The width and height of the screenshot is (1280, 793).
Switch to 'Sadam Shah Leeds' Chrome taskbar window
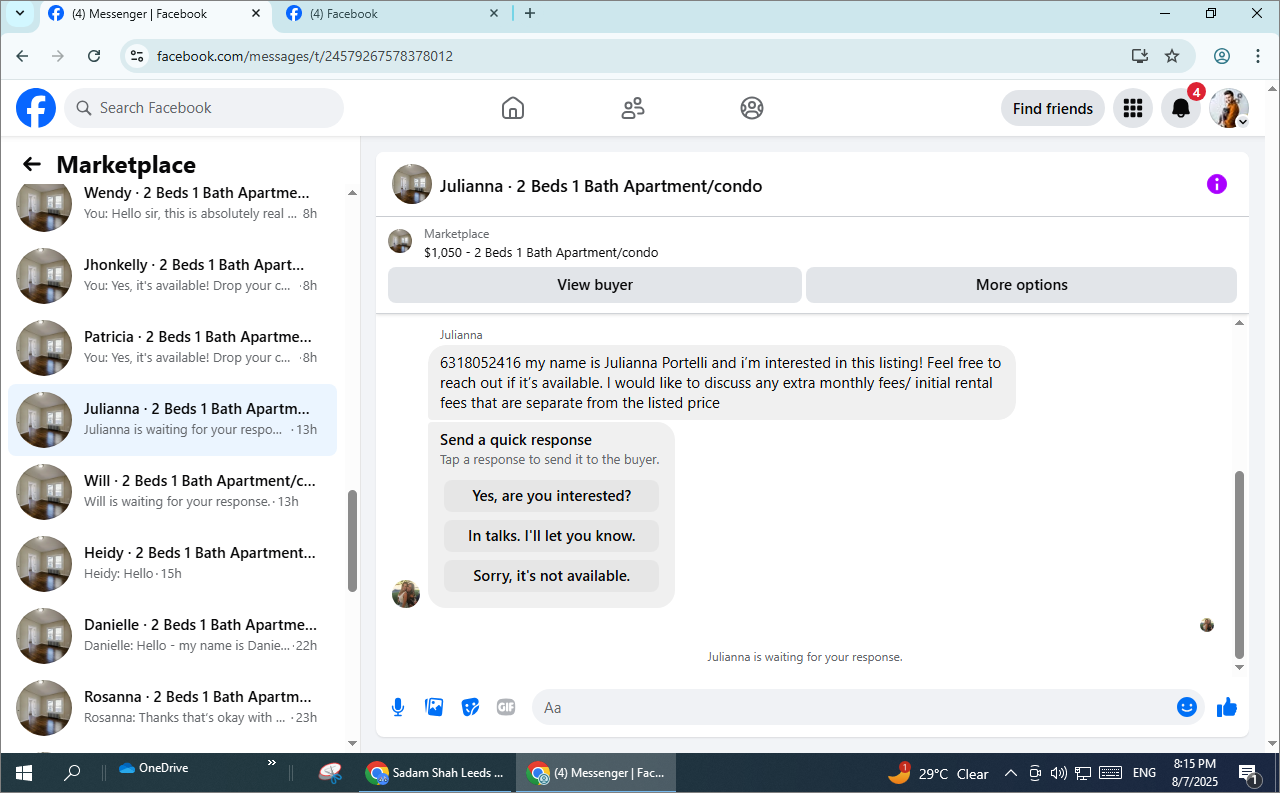point(436,773)
